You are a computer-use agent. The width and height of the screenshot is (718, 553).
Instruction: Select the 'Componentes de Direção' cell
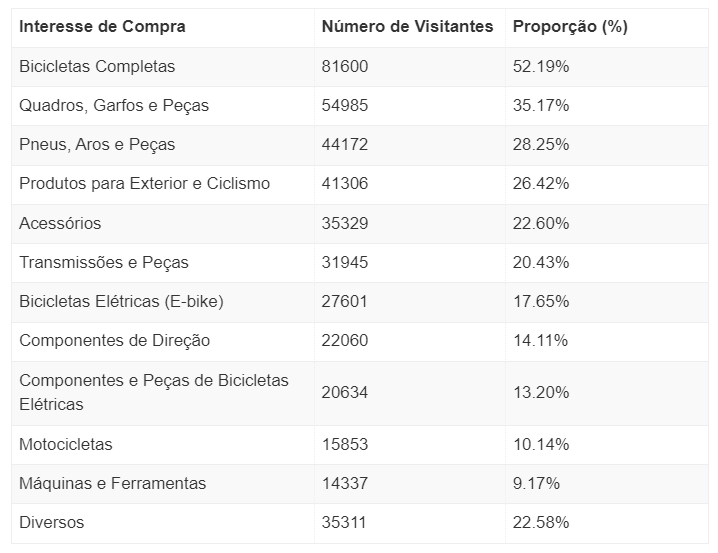click(114, 340)
